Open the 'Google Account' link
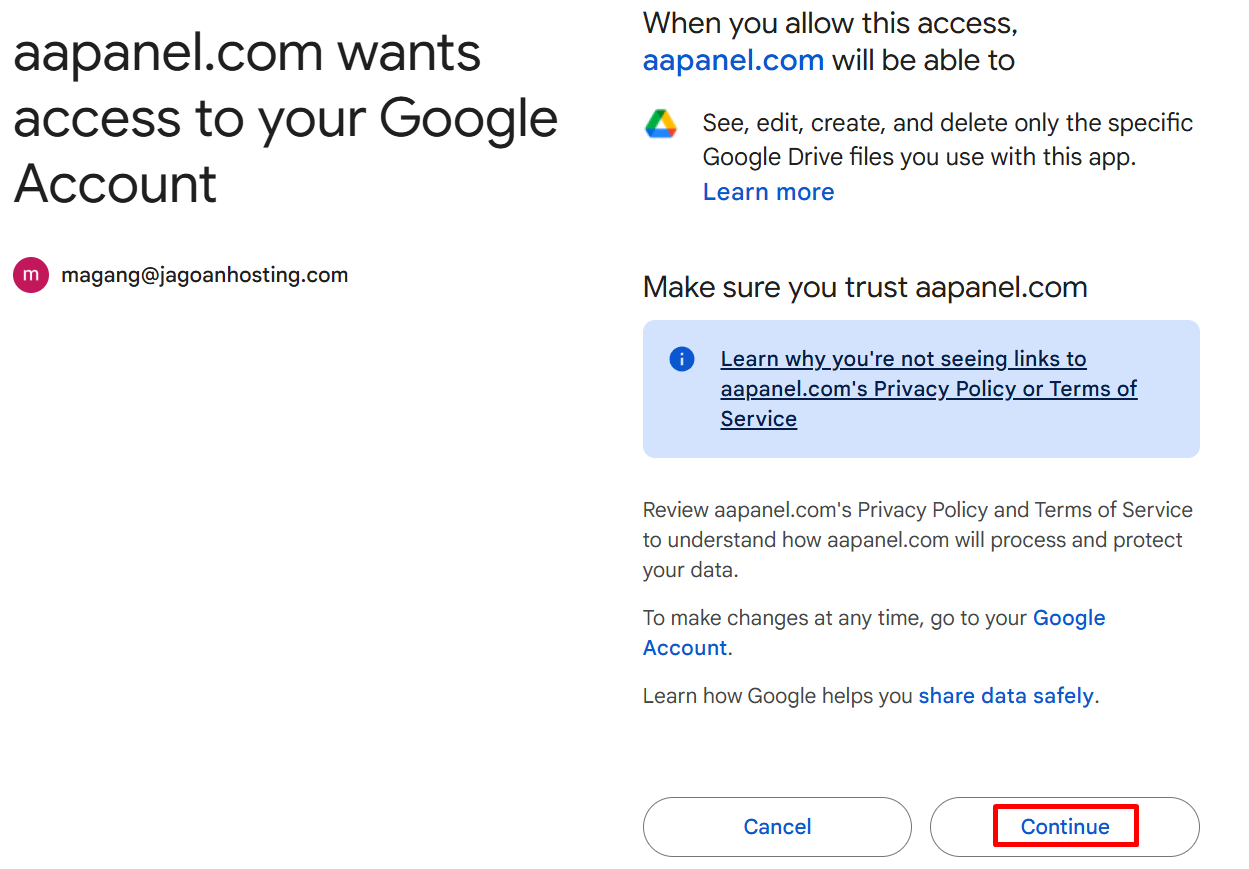 (874, 633)
